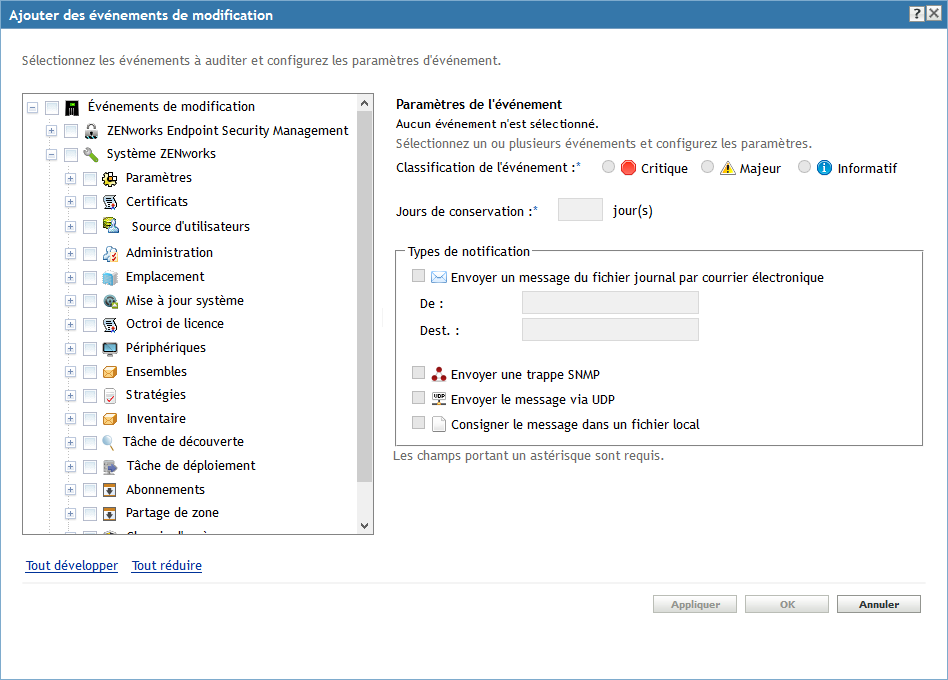The image size is (948, 680).
Task: Open help with the question mark button
Action: point(917,14)
